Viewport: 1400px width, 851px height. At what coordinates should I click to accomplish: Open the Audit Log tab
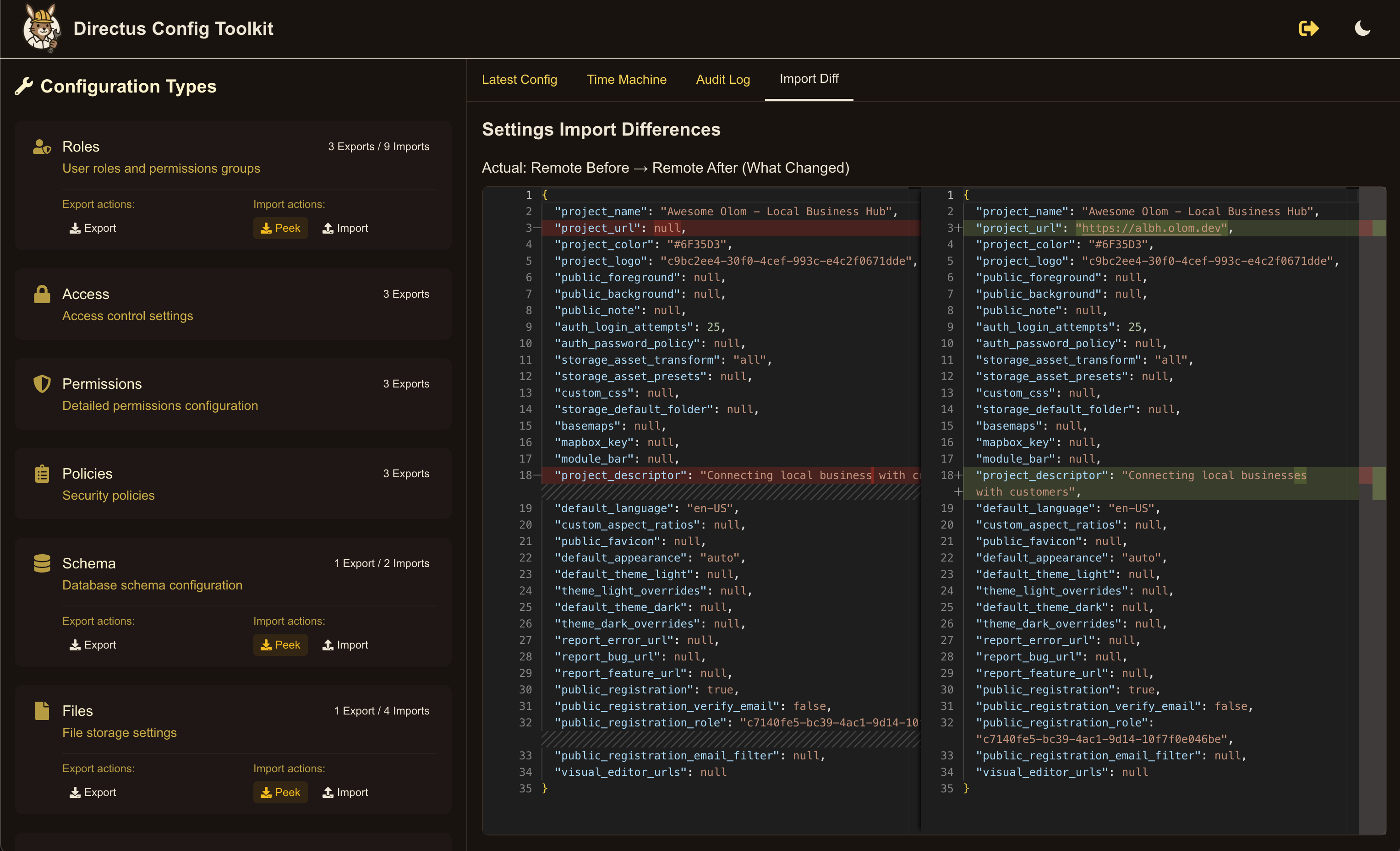(723, 80)
